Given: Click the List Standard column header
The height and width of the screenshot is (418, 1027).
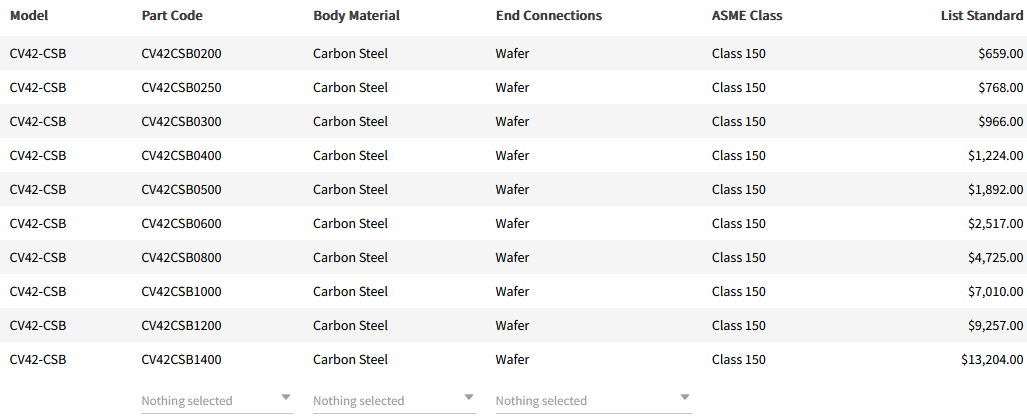Looking at the screenshot, I should pos(981,16).
